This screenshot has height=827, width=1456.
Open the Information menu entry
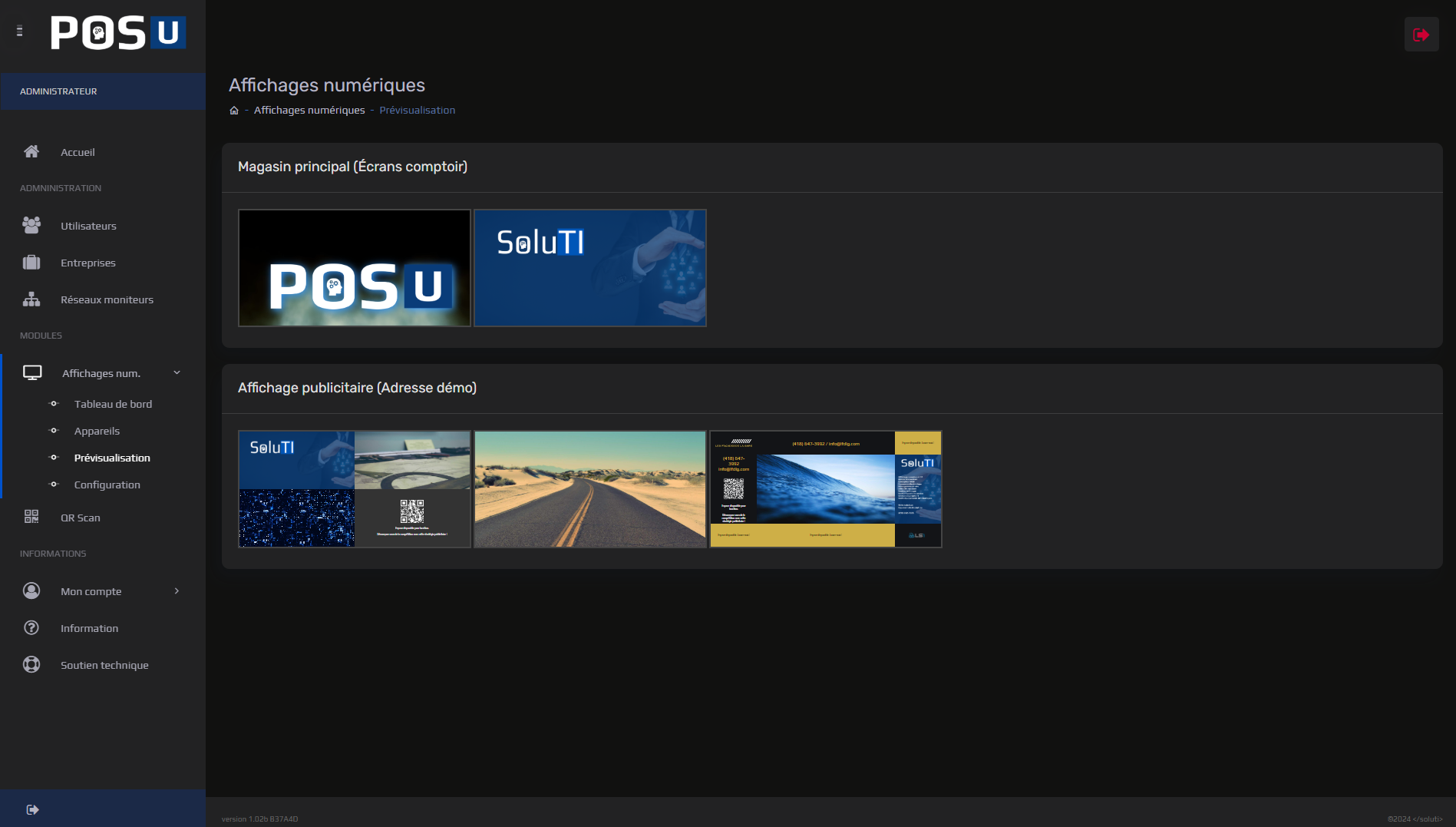pyautogui.click(x=89, y=628)
